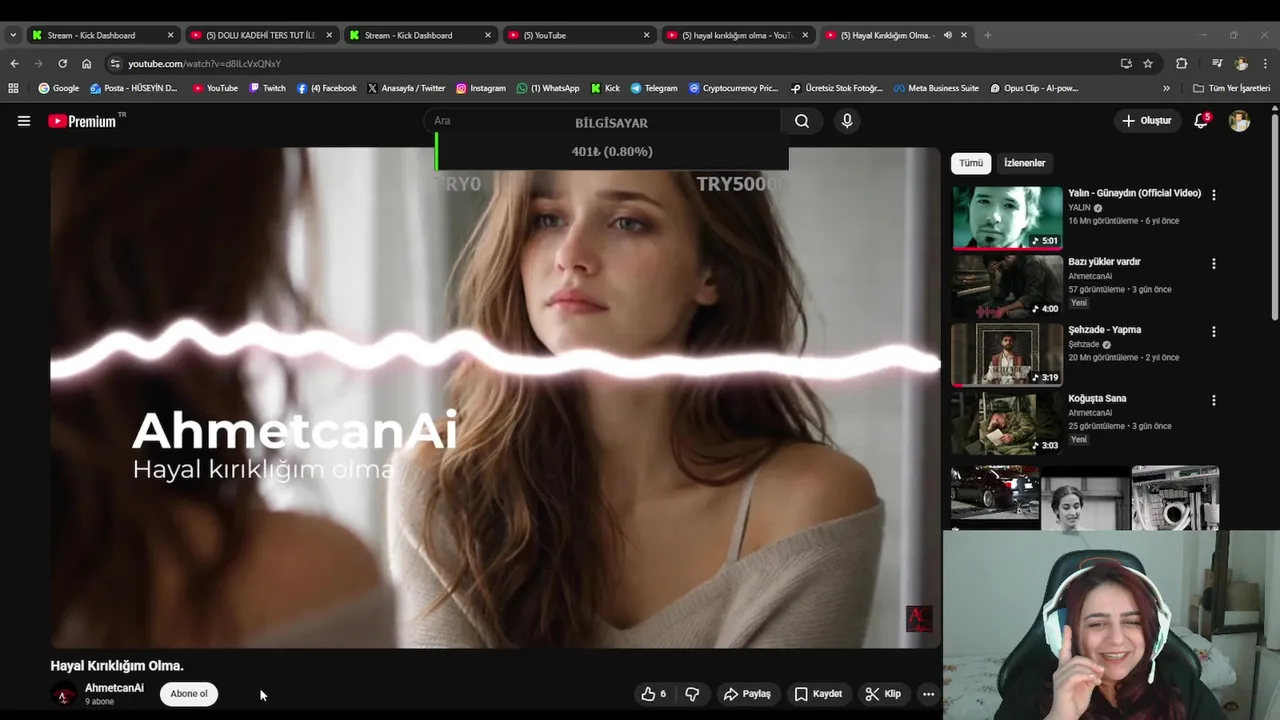Open Chrome three-dot menu
Image resolution: width=1280 pixels, height=720 pixels.
coord(1265,63)
